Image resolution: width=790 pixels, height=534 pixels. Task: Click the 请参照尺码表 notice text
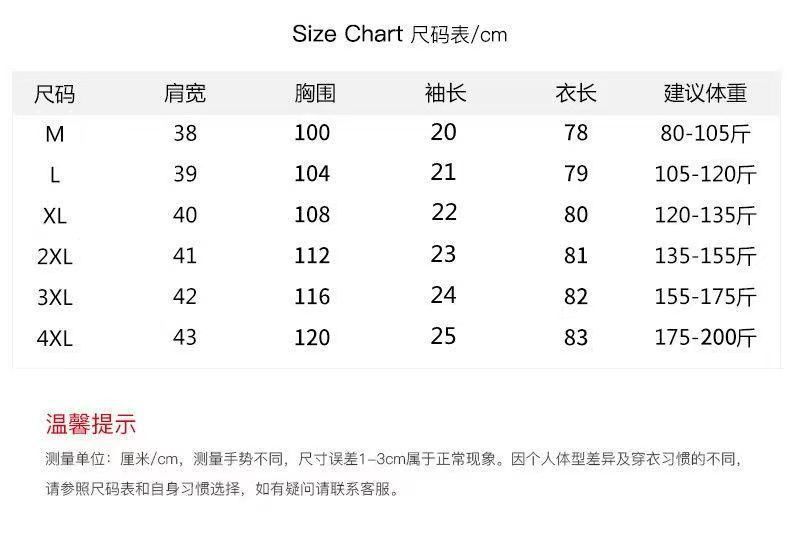(222, 489)
